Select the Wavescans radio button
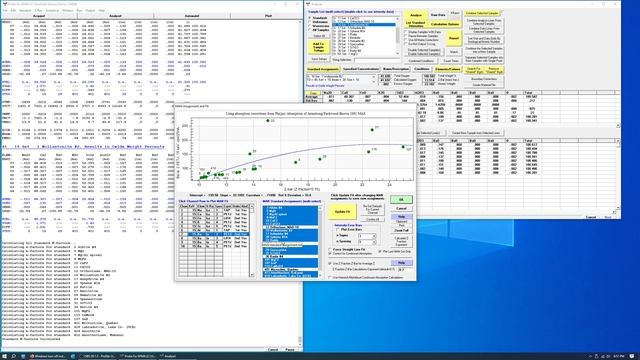This screenshot has width=640, height=360. [x=320, y=26]
